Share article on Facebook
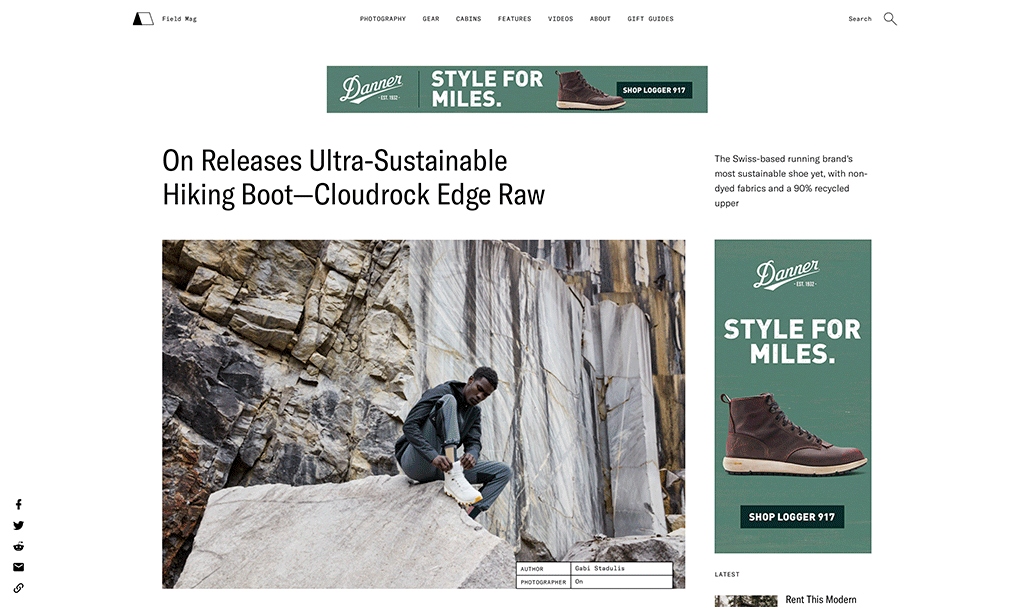 18,505
